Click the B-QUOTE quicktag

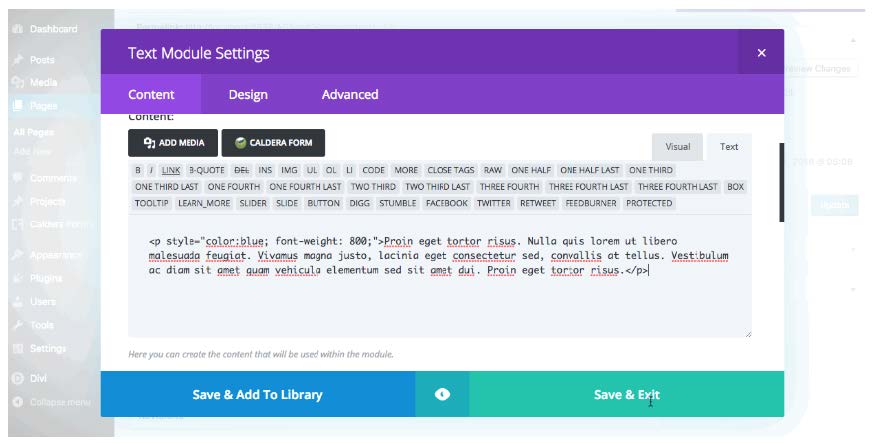pos(207,170)
